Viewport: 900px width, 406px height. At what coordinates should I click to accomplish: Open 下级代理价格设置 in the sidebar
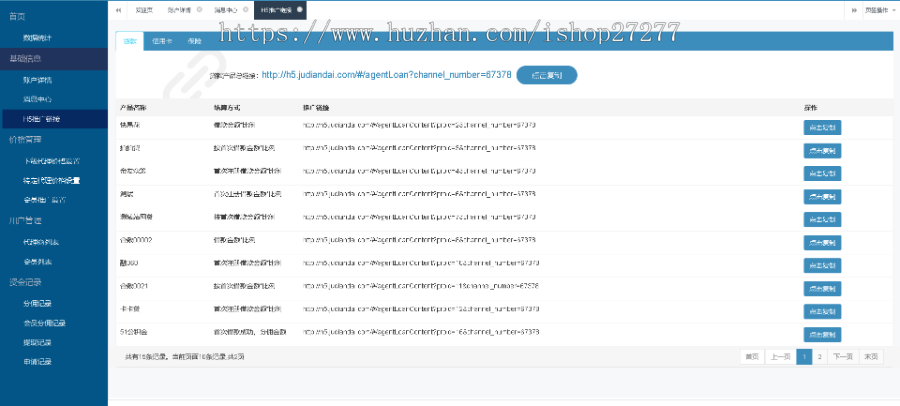pyautogui.click(x=52, y=161)
